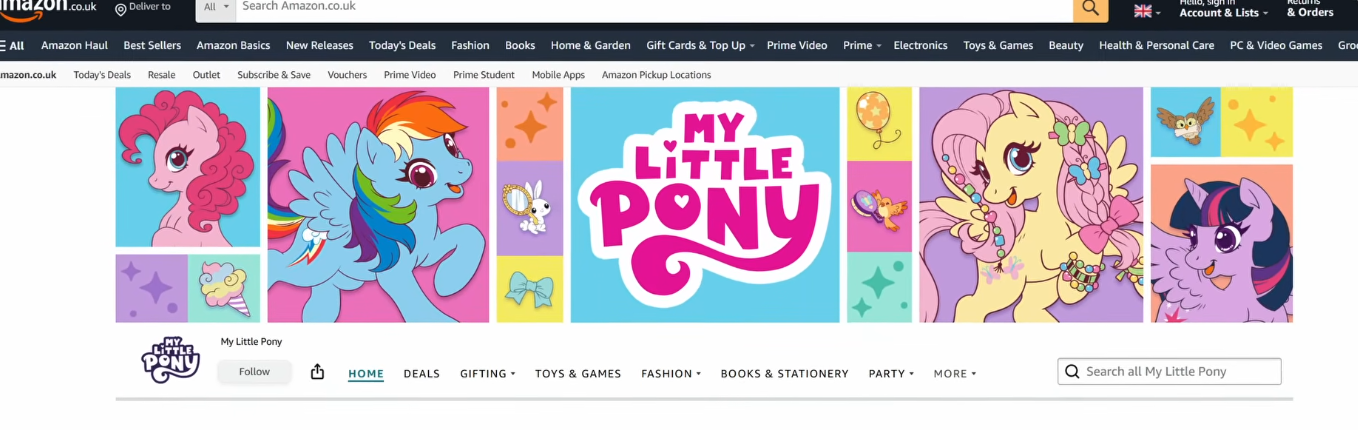Open Mobile Apps
This screenshot has height=430, width=1358.
pos(558,75)
